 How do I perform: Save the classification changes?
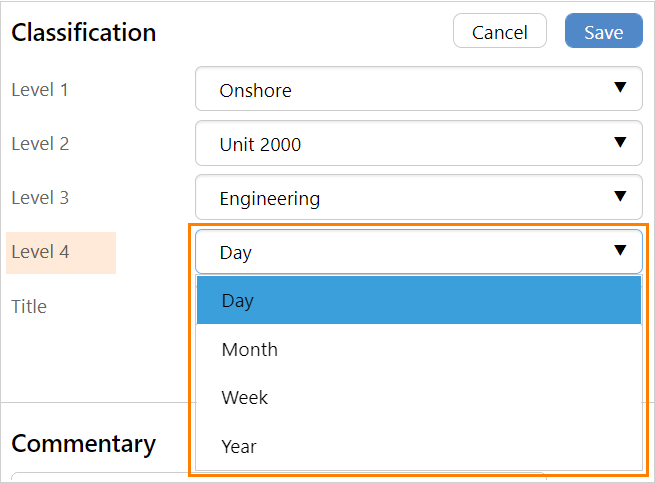(603, 32)
